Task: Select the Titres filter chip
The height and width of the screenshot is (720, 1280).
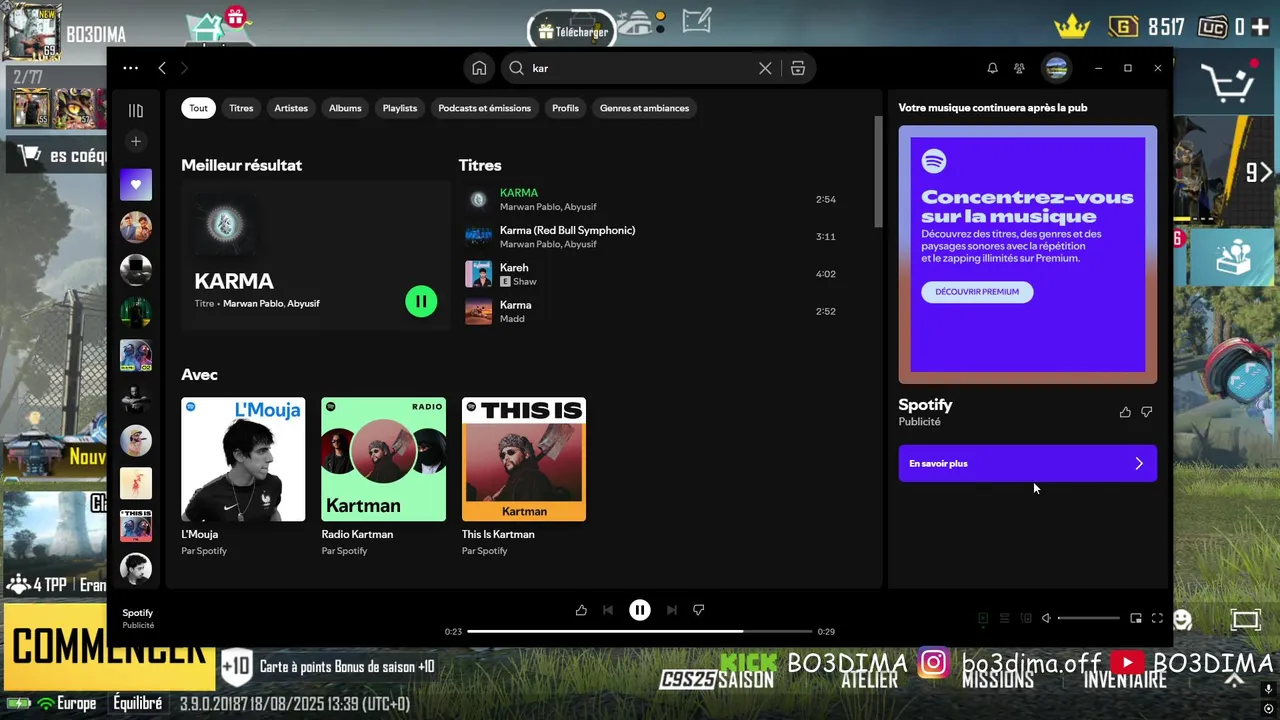Action: (x=241, y=108)
